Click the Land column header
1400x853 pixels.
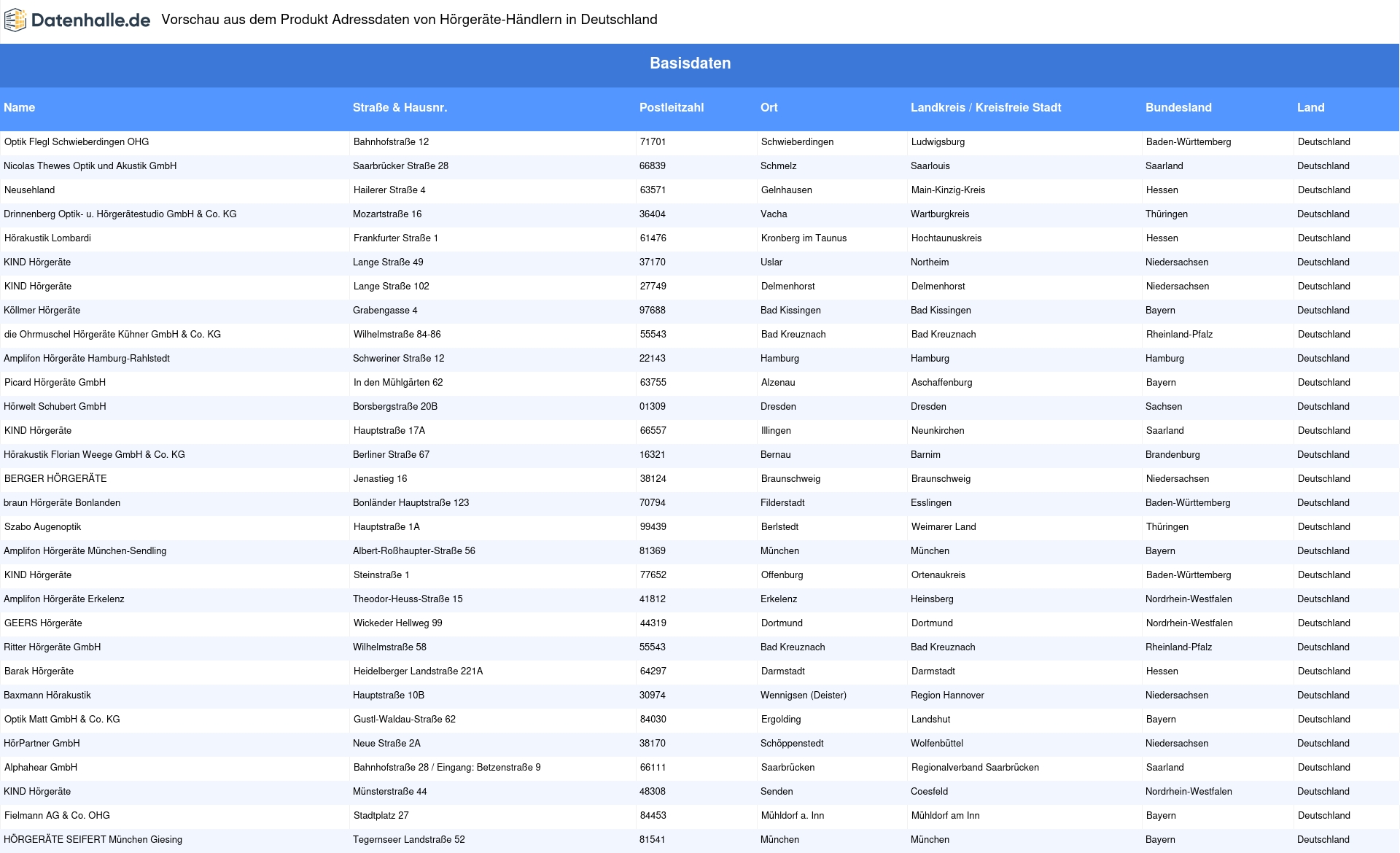(x=1310, y=107)
